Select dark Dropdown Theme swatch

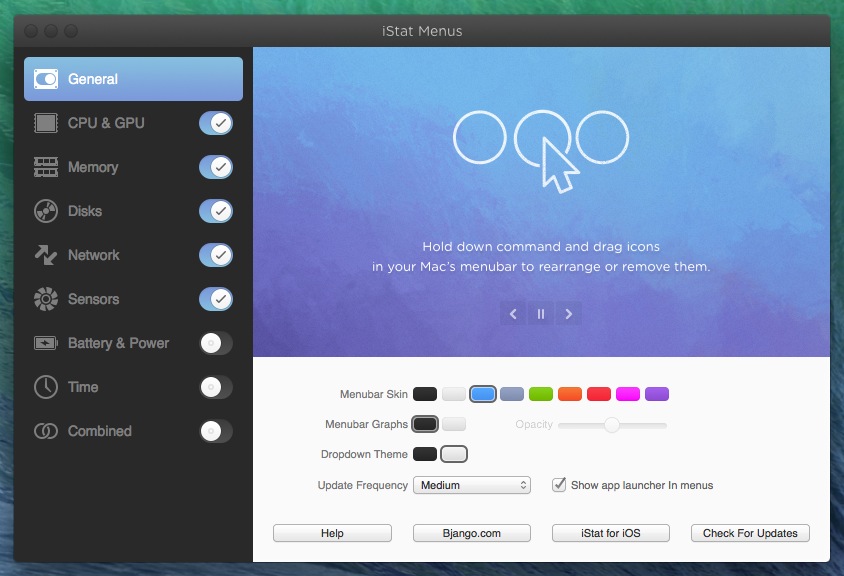[x=425, y=454]
